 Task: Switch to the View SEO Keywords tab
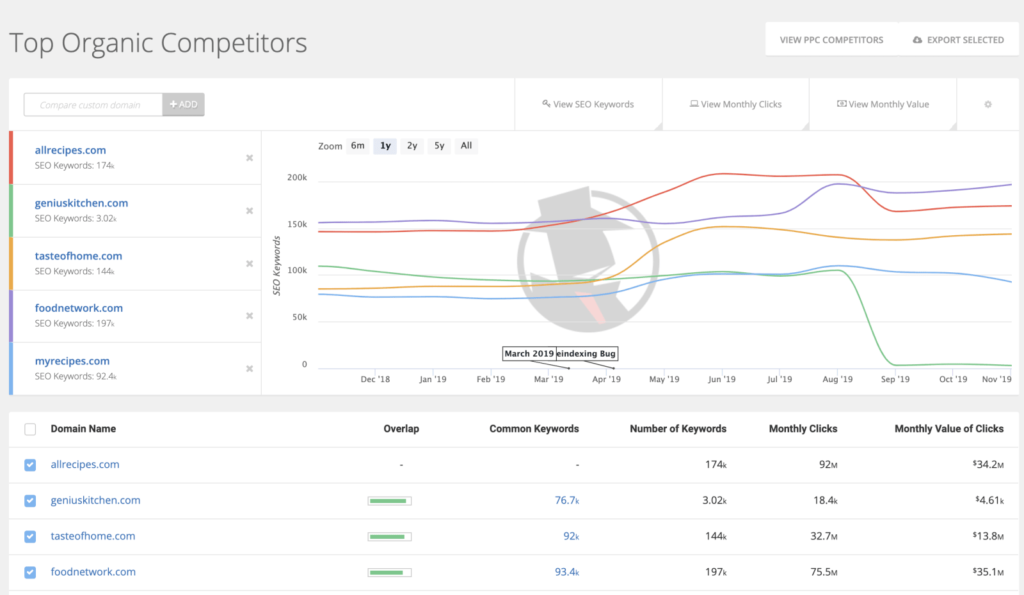click(x=588, y=105)
